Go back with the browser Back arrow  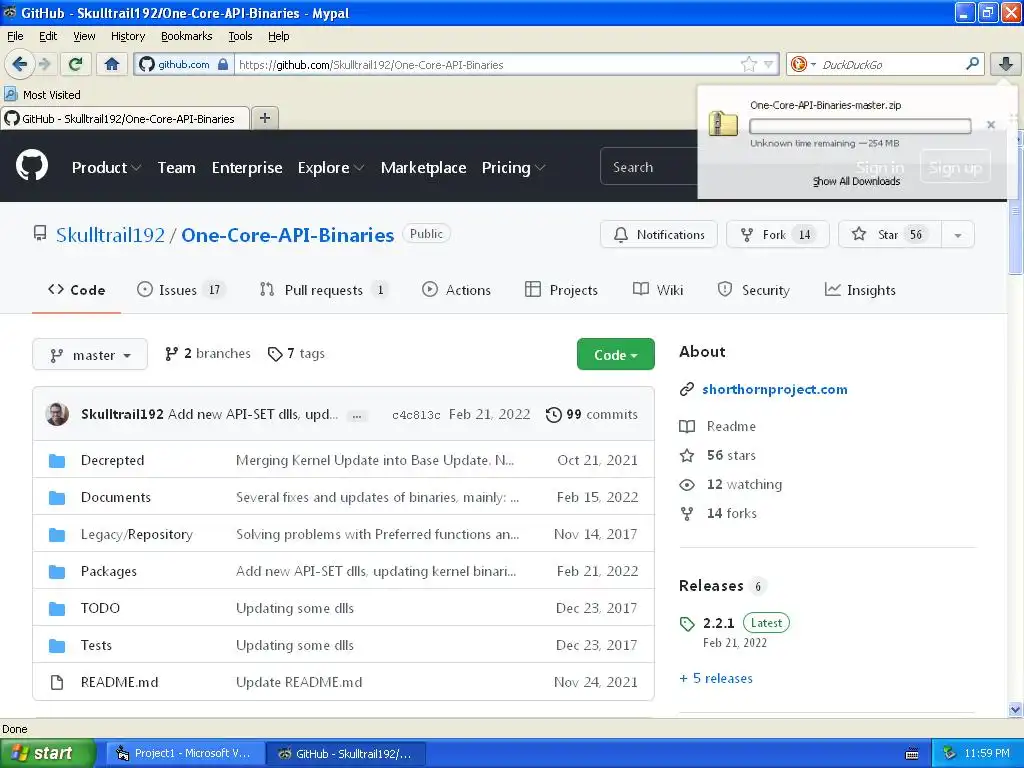tap(19, 64)
